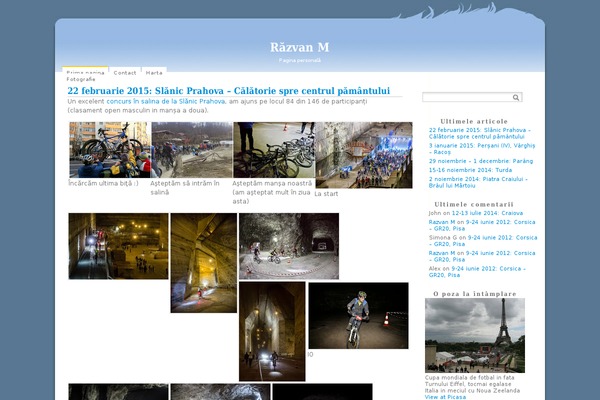Screen dimensions: 600x400
Task: Open Alex's comment on 9-24 iunie 2012: Corsica
Action: [x=477, y=272]
